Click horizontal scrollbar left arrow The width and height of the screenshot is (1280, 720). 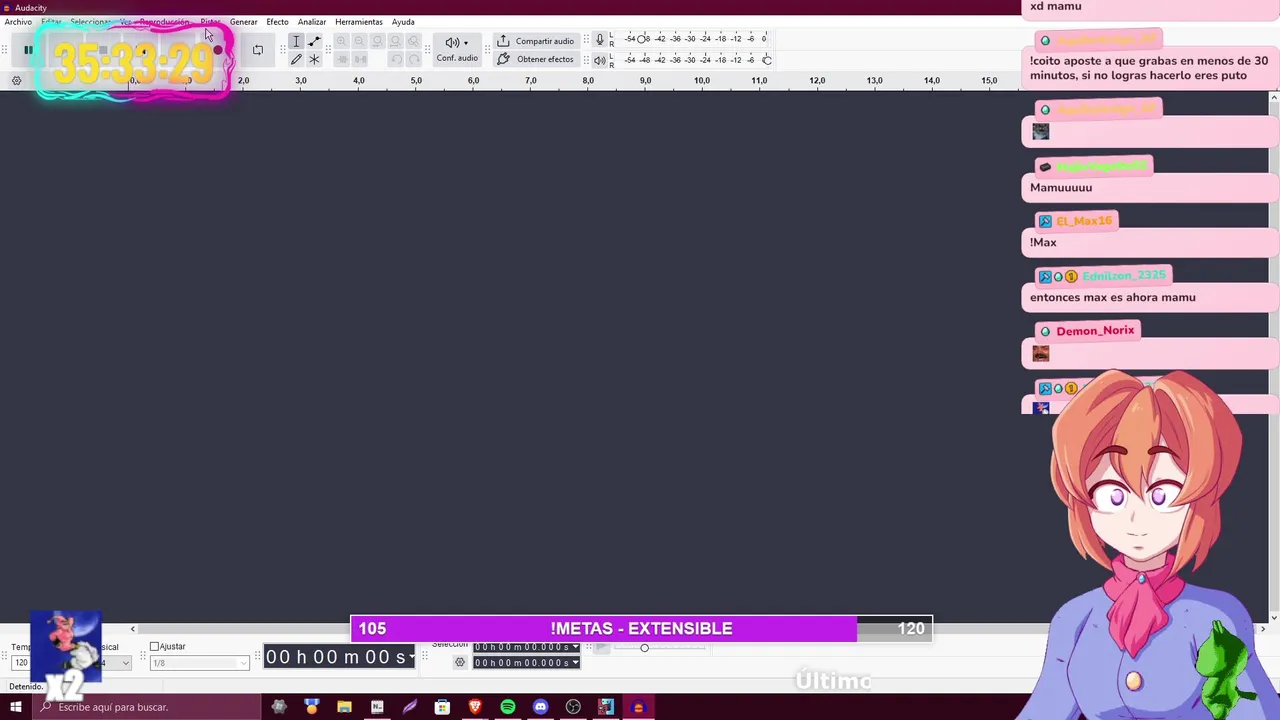(132, 629)
